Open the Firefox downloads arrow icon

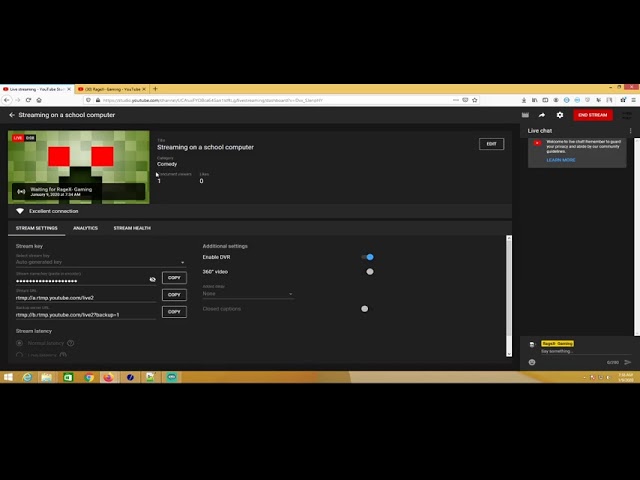[524, 100]
